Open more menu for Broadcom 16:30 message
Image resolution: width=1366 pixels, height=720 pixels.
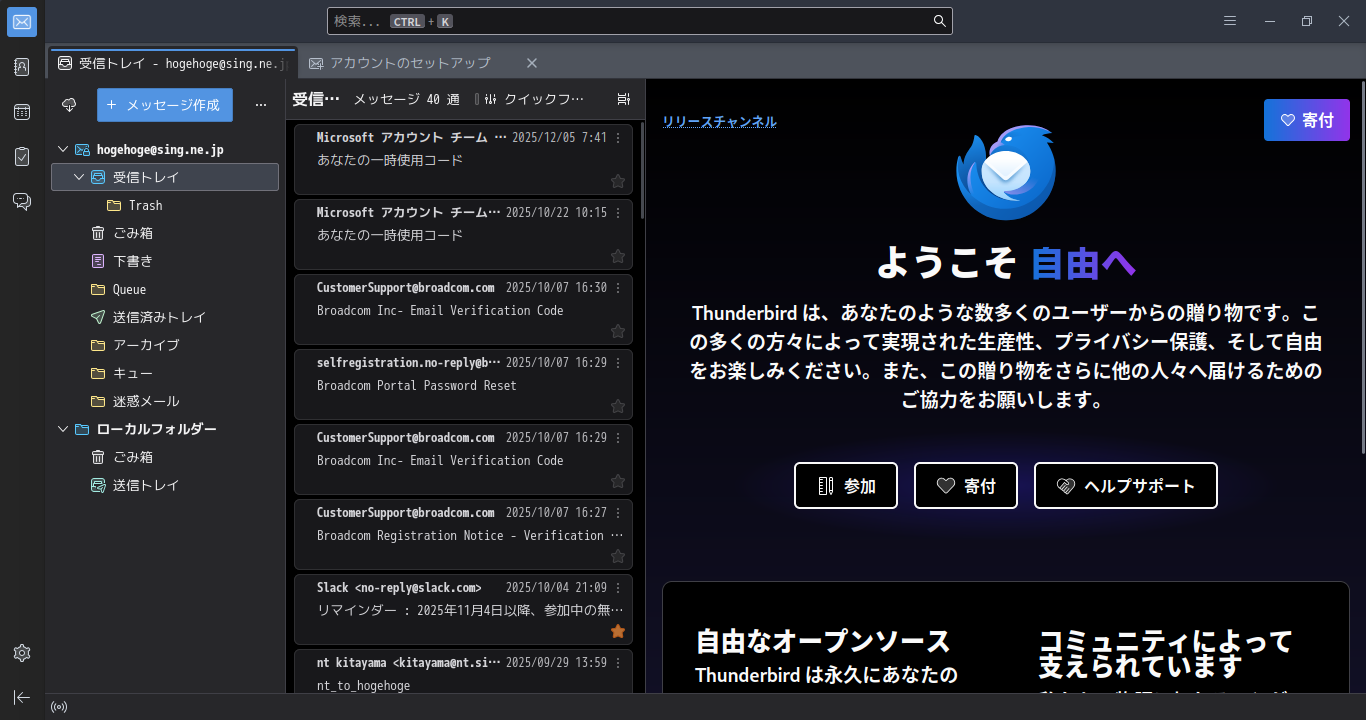click(618, 288)
